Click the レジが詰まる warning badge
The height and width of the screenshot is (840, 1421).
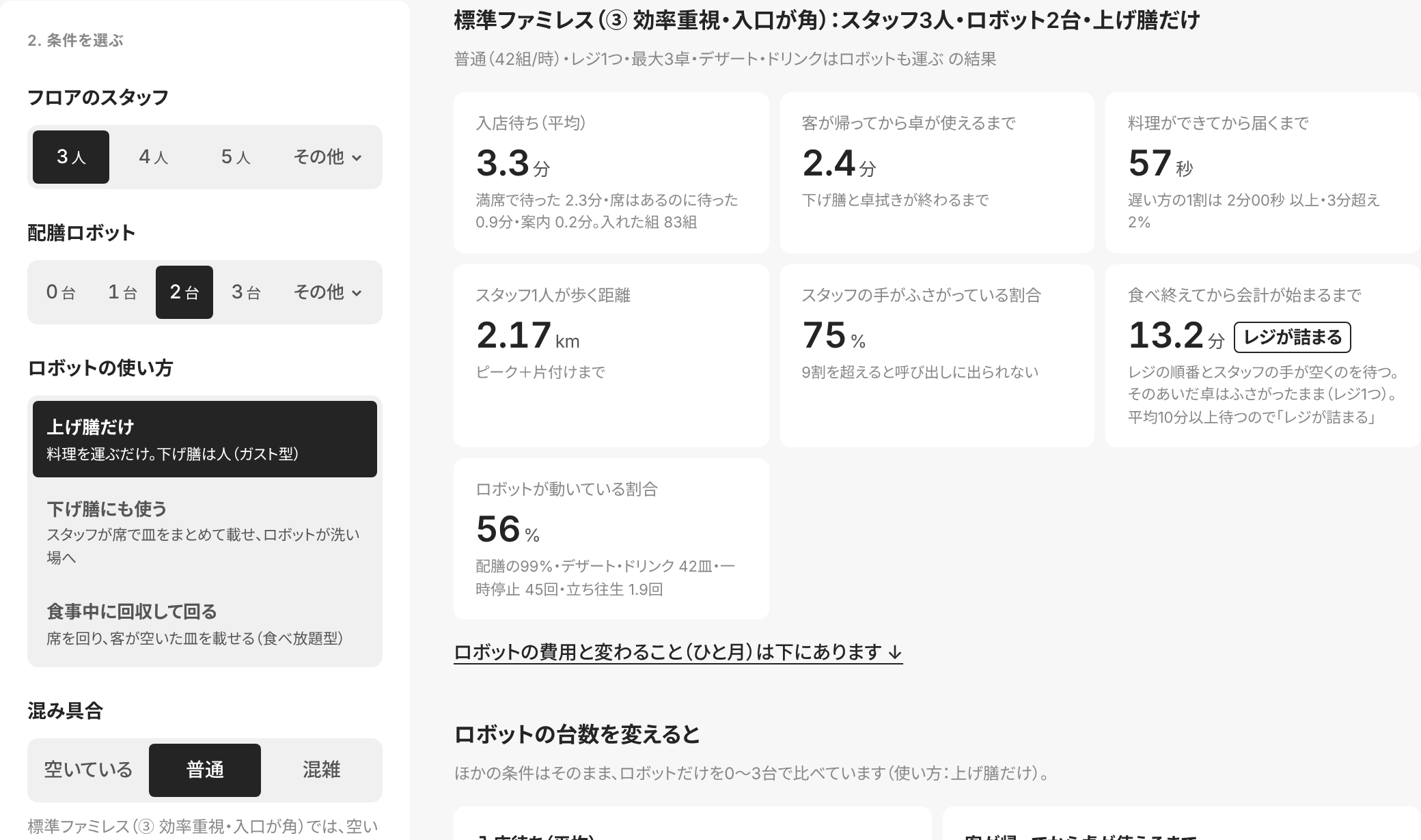pyautogui.click(x=1293, y=337)
